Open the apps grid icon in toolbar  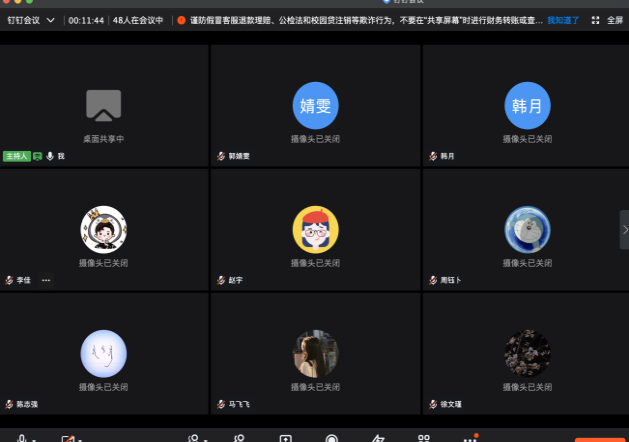point(423,438)
